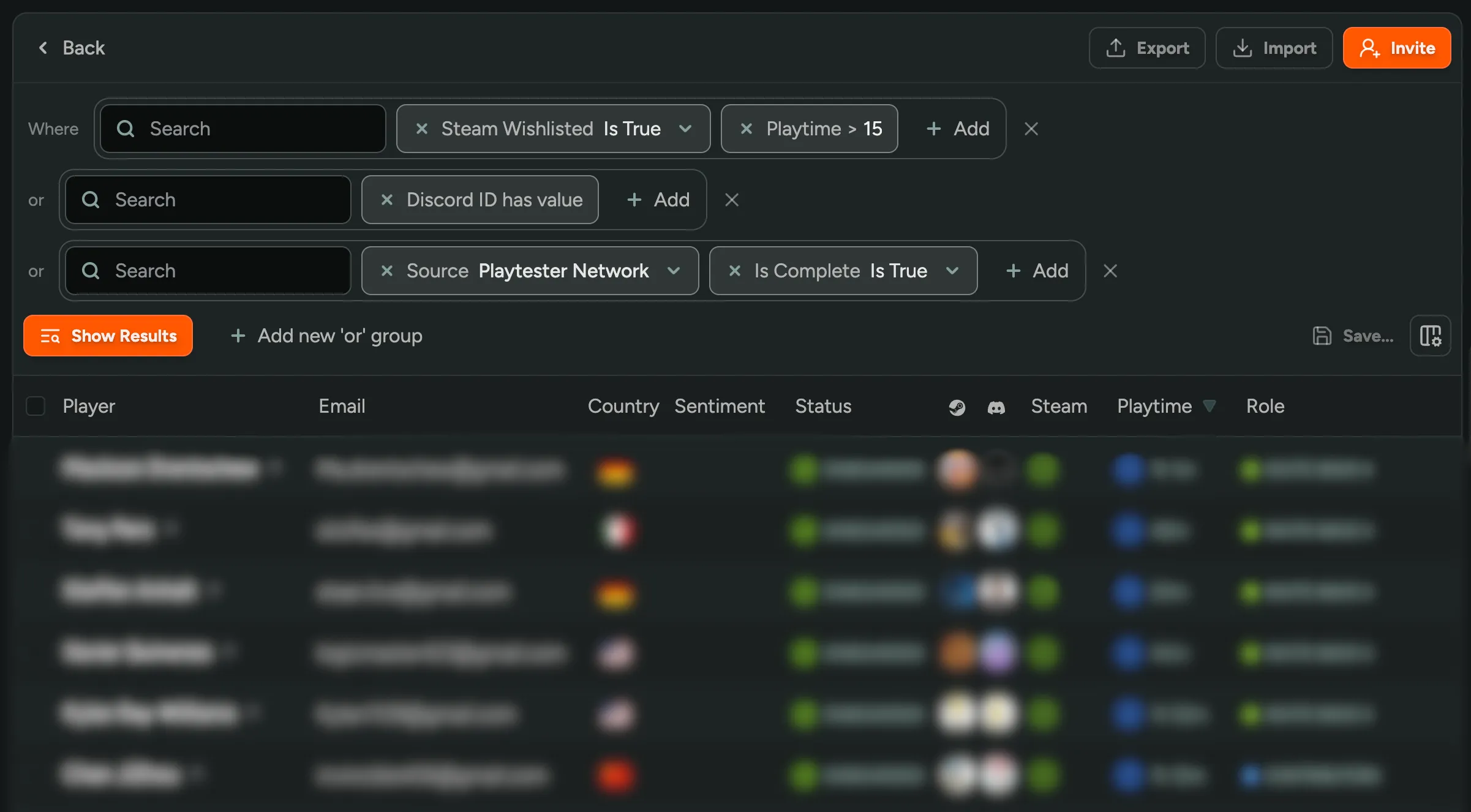
Task: Open the Source Playtester Network dropdown
Action: pyautogui.click(x=675, y=271)
